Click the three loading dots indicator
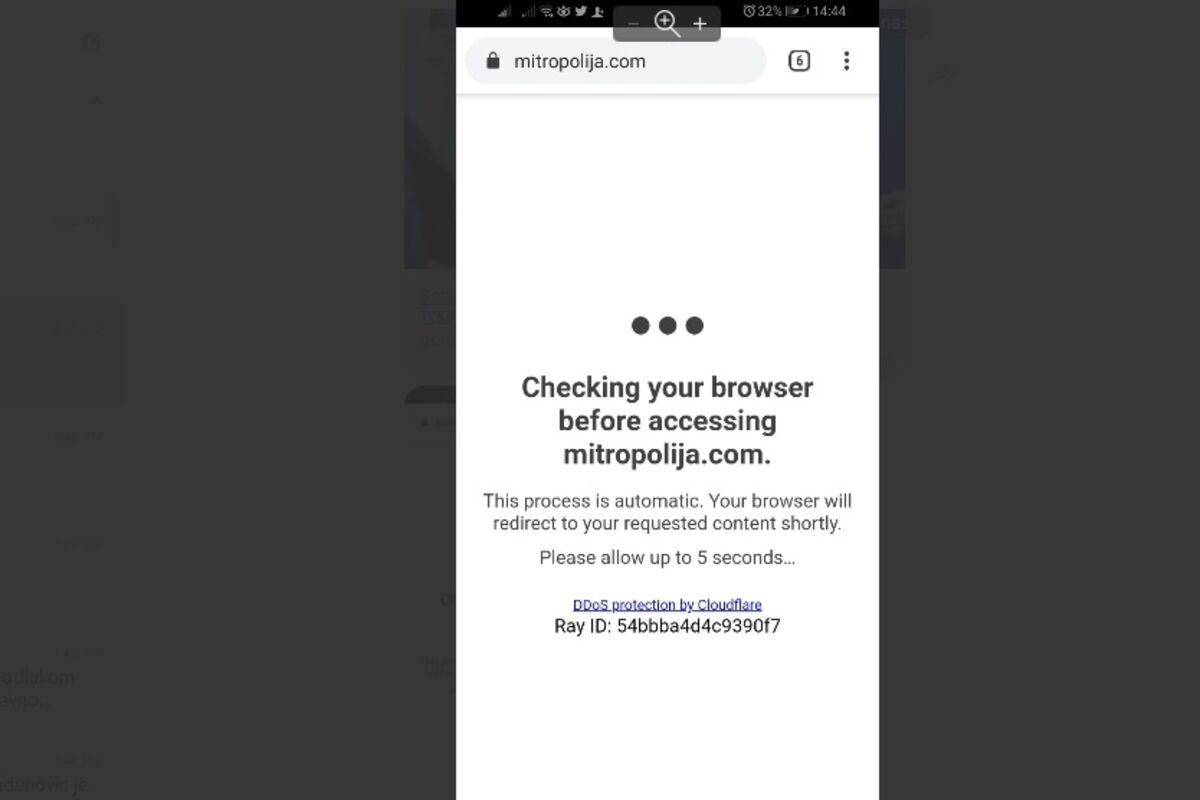The height and width of the screenshot is (800, 1200). coord(667,325)
